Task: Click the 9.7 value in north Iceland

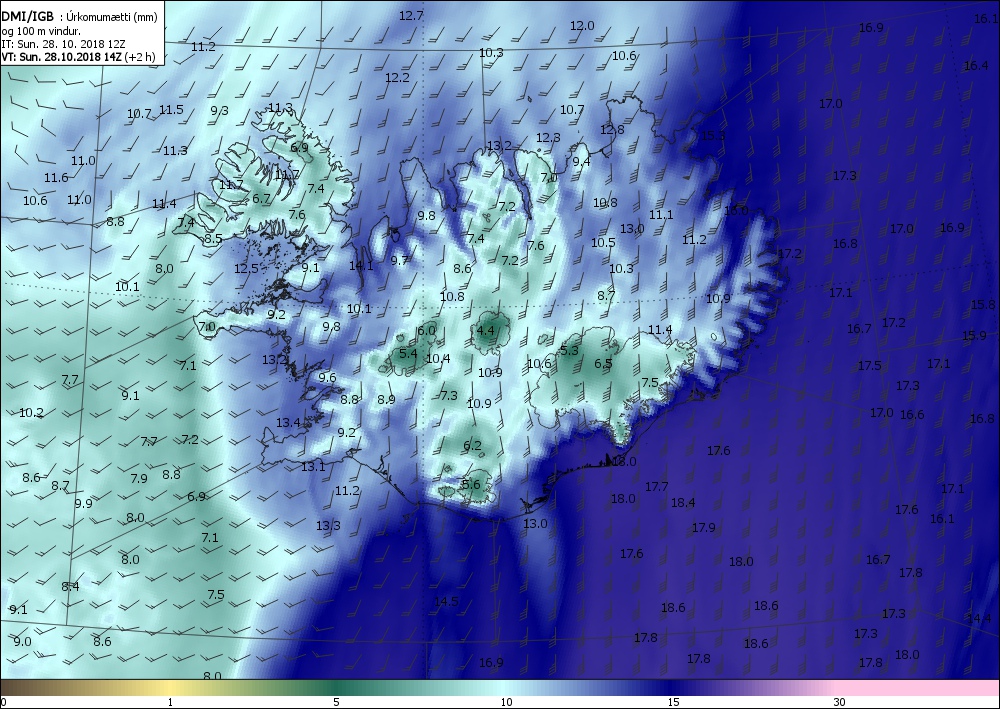Action: click(x=399, y=260)
